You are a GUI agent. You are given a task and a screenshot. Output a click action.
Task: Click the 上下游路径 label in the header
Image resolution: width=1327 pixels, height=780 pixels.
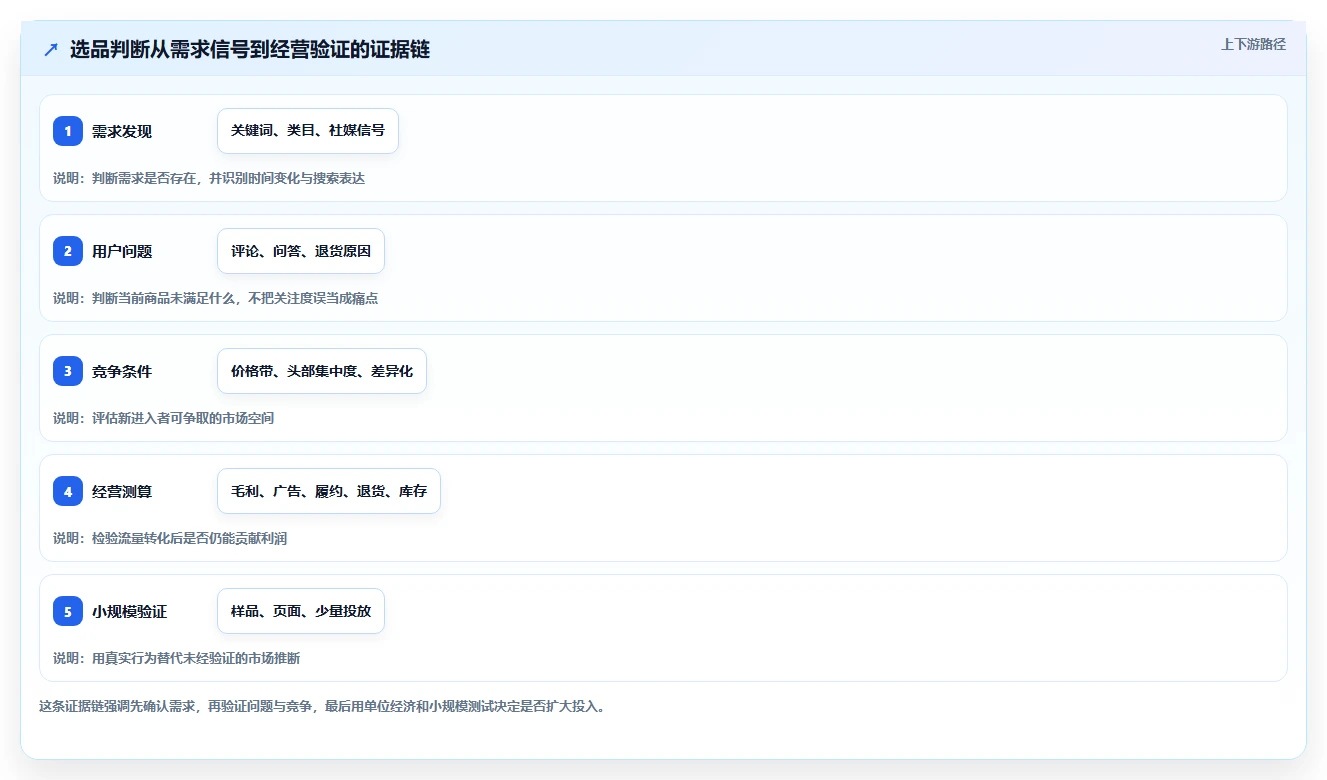point(1253,44)
